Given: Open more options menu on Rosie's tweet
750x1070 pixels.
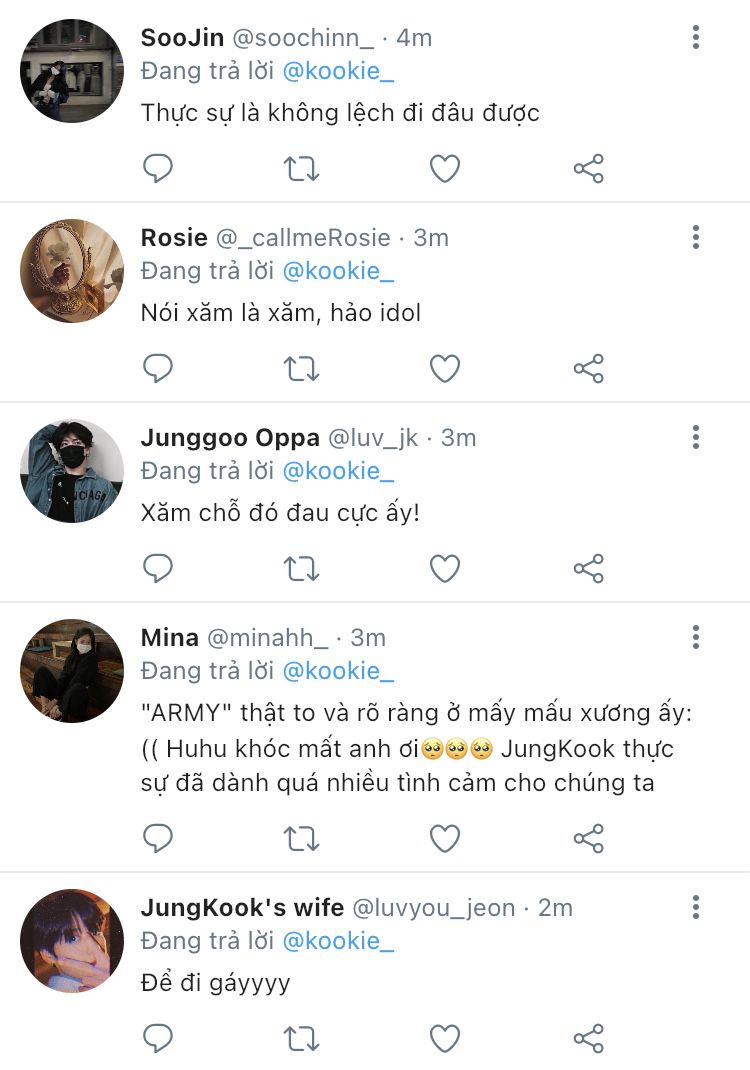Looking at the screenshot, I should coord(696,238).
